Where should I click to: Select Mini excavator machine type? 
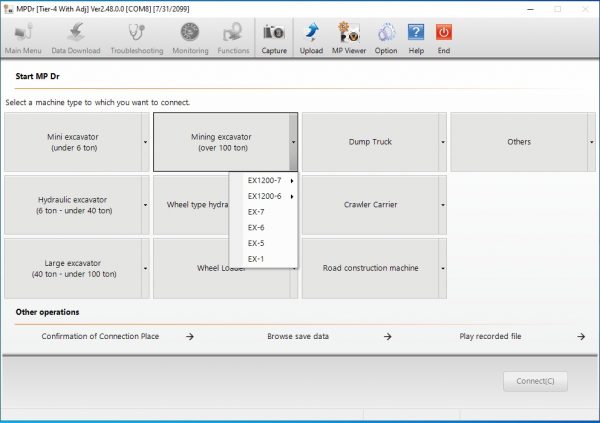tap(73, 142)
